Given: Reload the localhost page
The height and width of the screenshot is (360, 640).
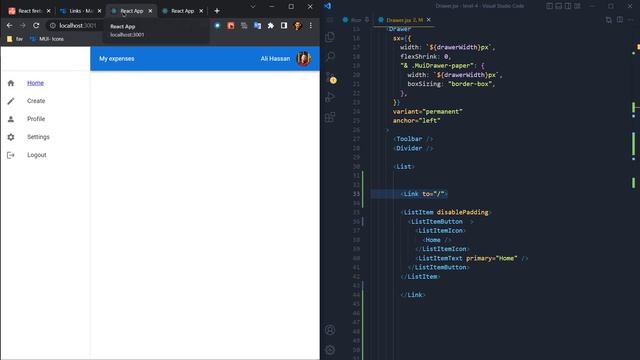Looking at the screenshot, I should tap(36, 25).
